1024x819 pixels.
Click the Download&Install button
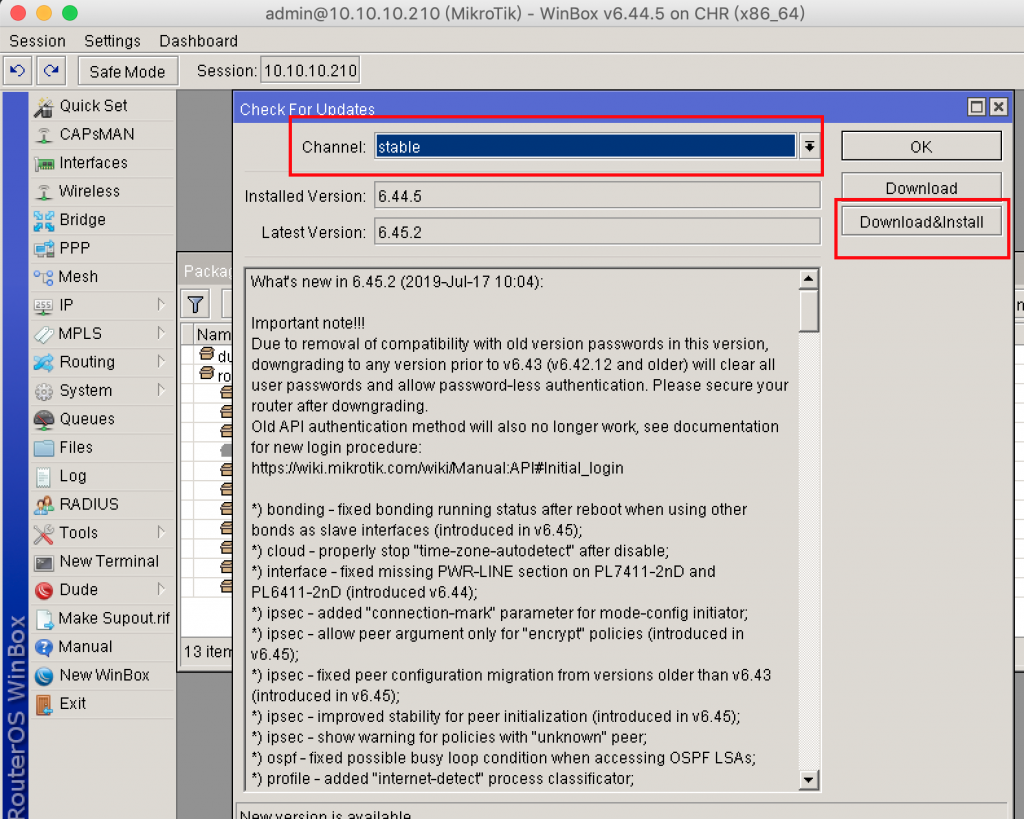921,222
